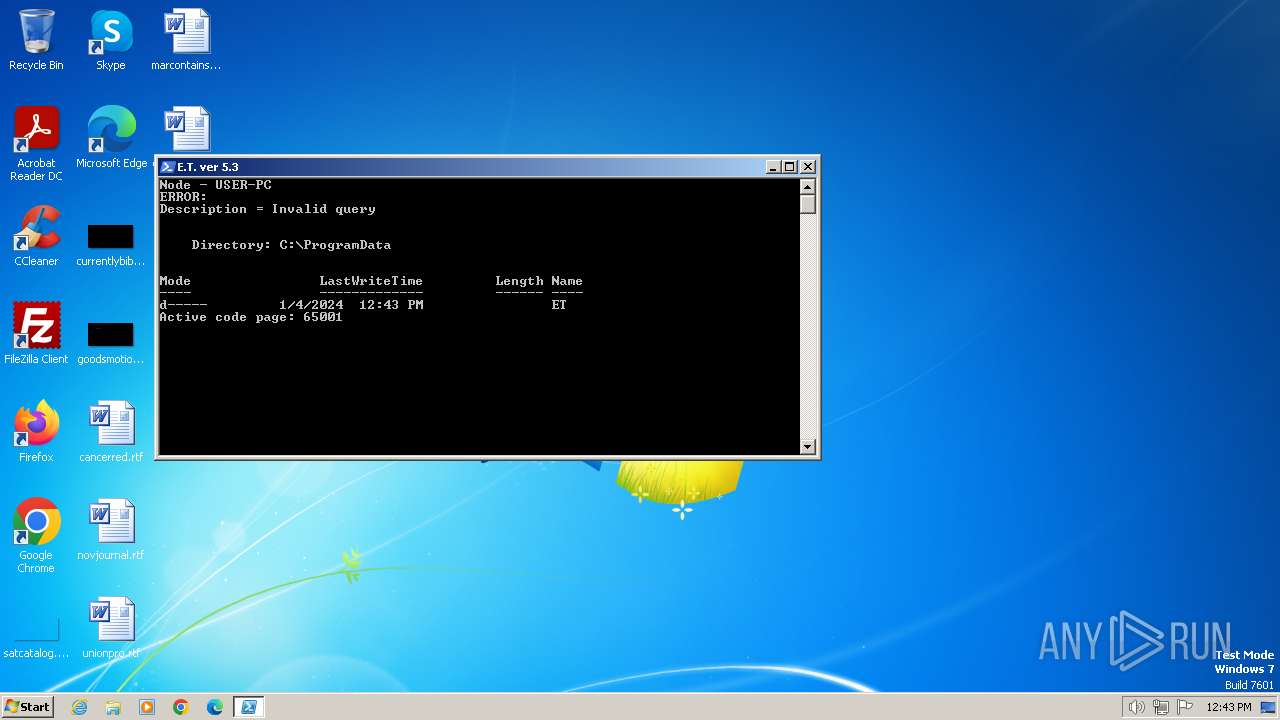This screenshot has height=720, width=1280.
Task: Open Word document icon behind console window
Action: point(186,129)
